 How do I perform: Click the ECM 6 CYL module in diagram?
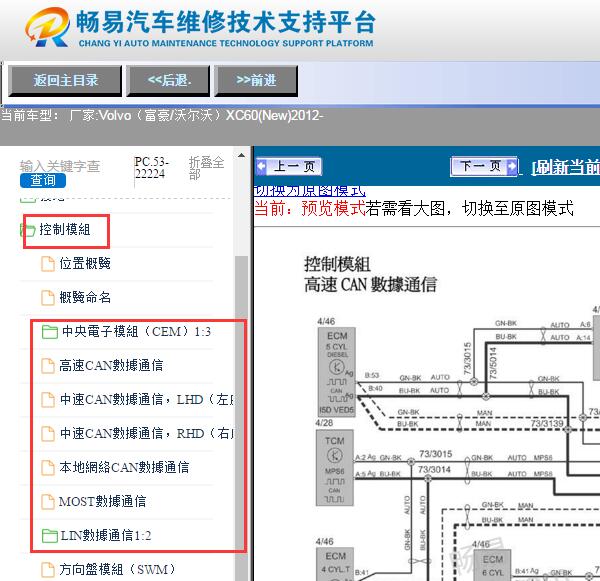click(x=493, y=566)
